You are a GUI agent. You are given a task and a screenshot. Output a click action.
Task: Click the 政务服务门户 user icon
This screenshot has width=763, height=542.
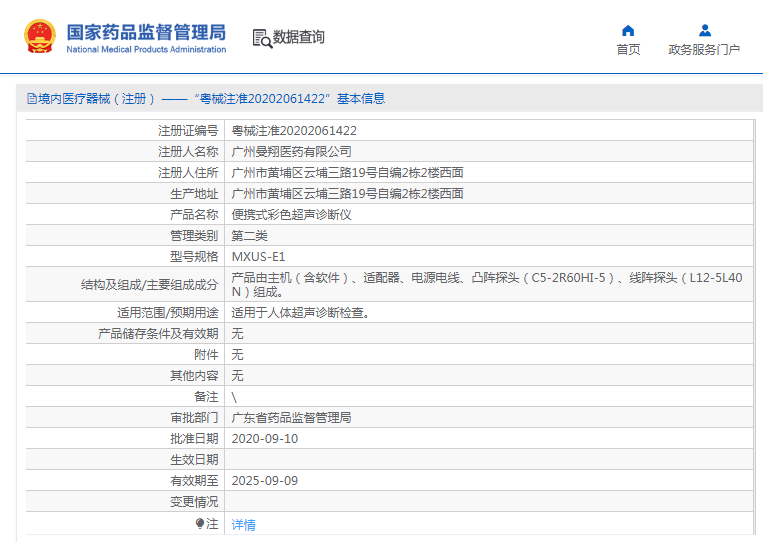coord(705,31)
